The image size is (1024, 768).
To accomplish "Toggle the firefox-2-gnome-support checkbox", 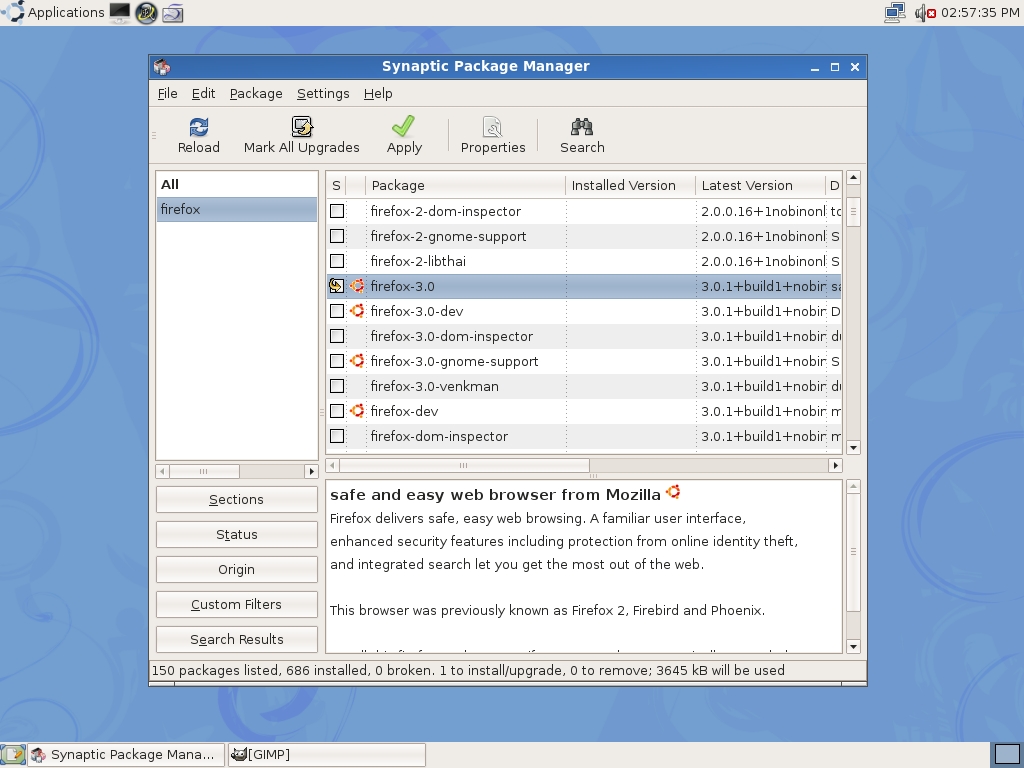I will (337, 236).
